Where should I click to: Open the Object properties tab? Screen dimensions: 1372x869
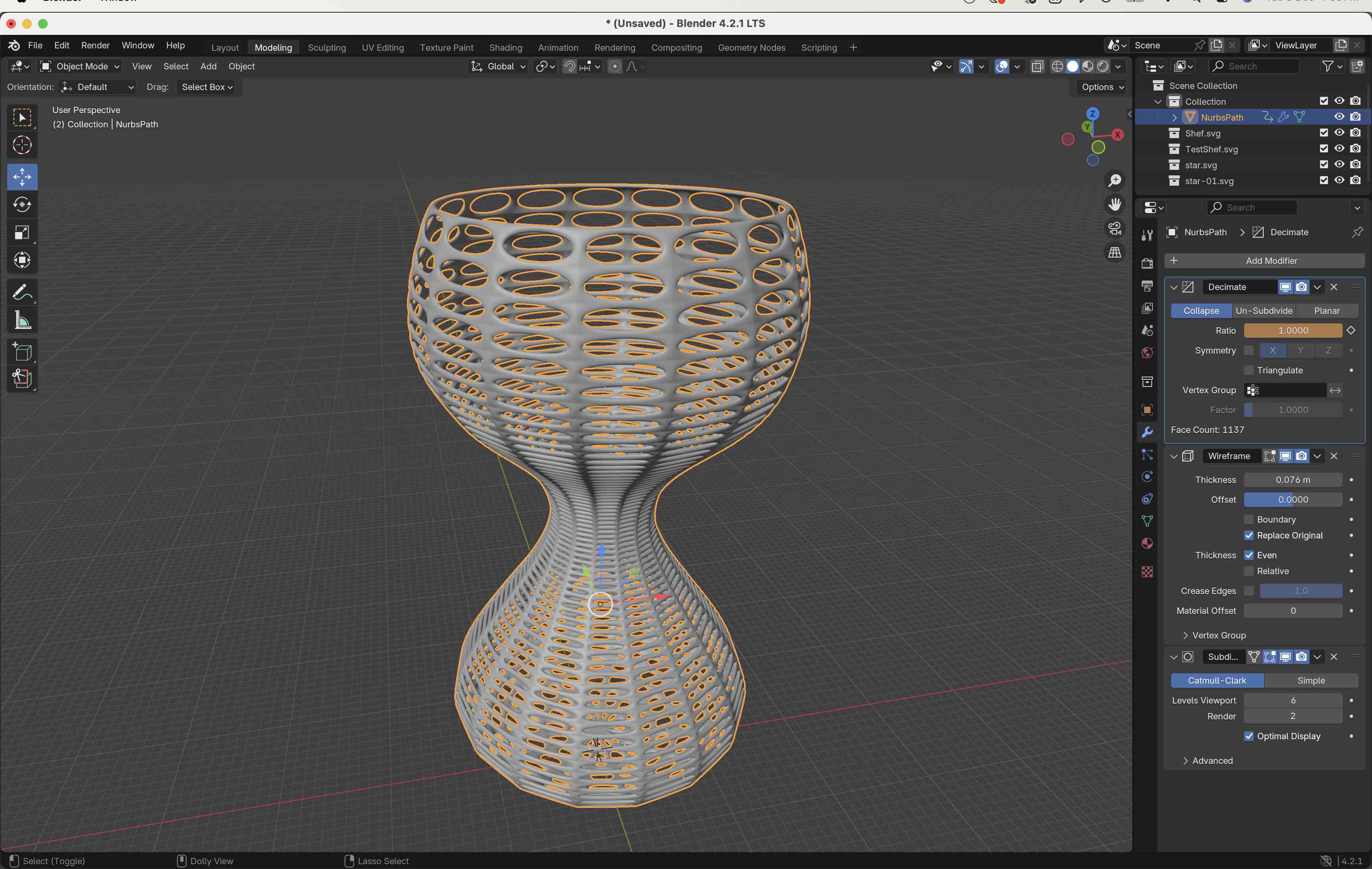(x=1147, y=410)
